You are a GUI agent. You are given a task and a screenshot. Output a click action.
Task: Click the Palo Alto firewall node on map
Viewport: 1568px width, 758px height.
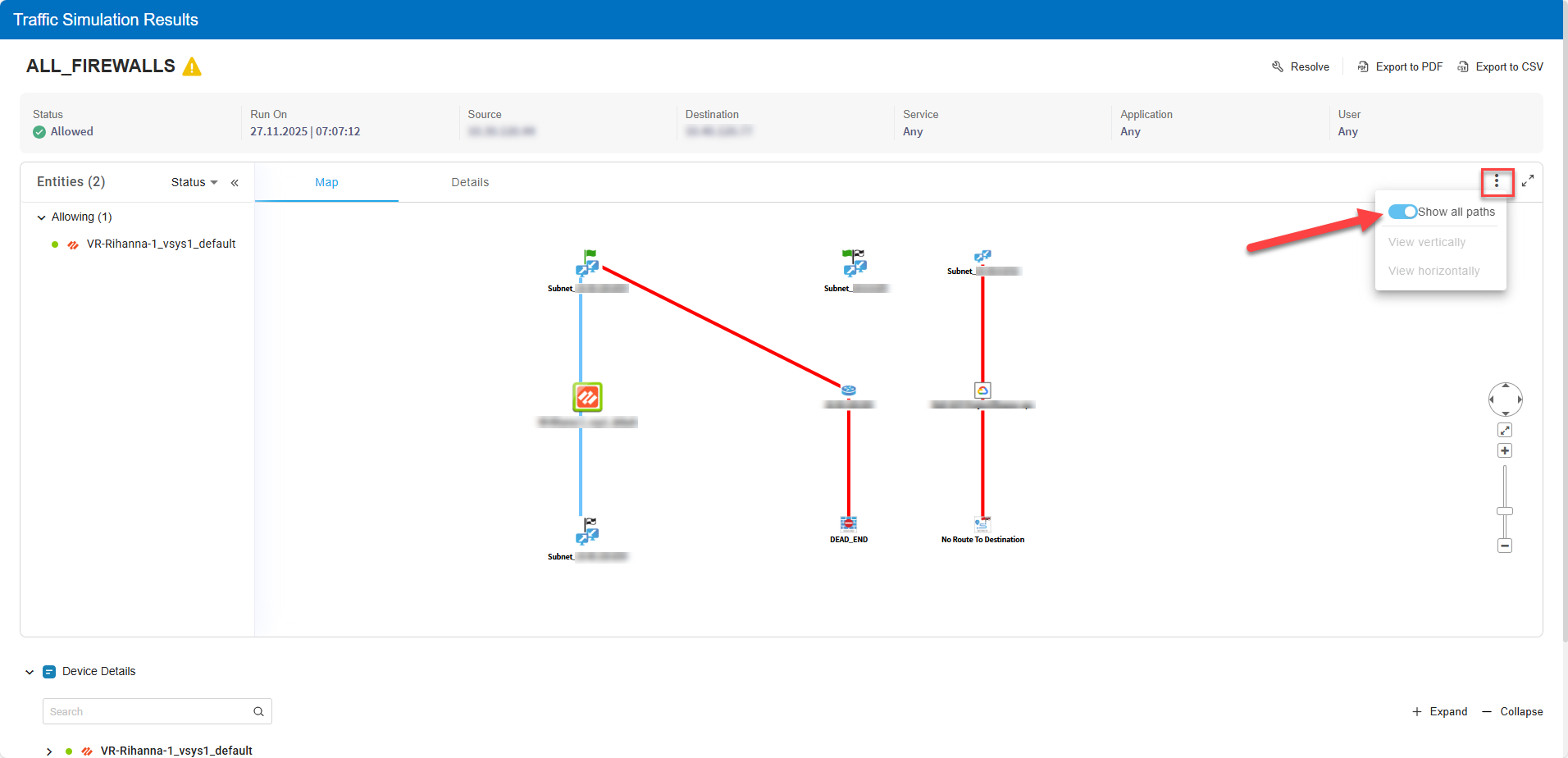(587, 398)
